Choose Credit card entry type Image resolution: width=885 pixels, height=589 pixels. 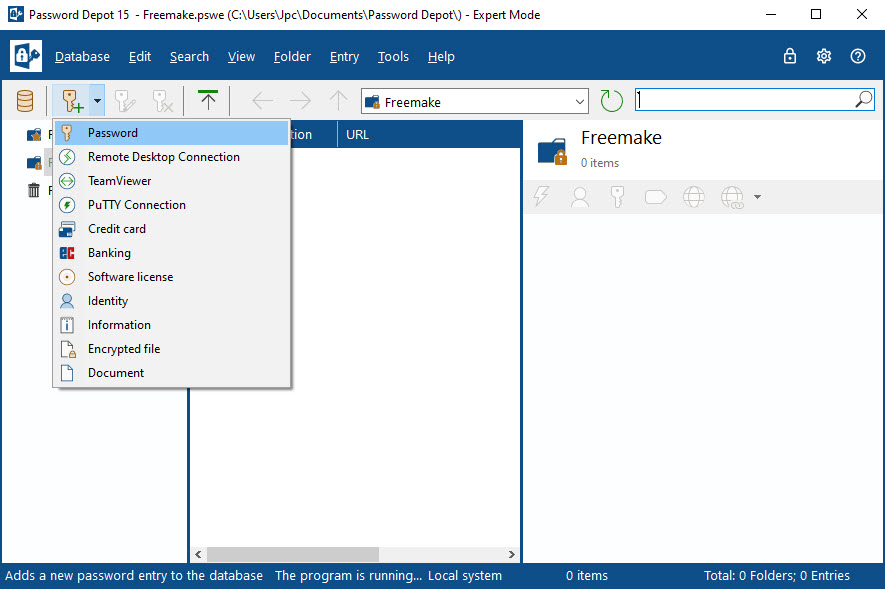(172, 228)
